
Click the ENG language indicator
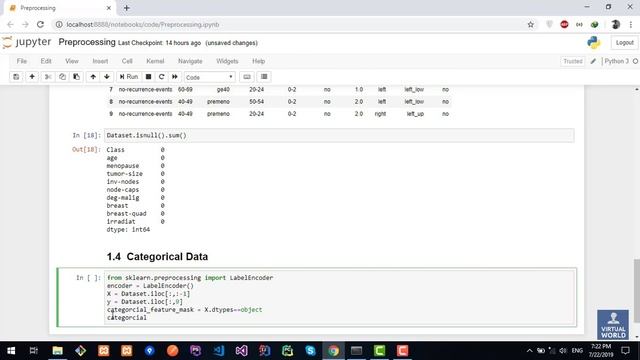pyautogui.click(x=577, y=351)
